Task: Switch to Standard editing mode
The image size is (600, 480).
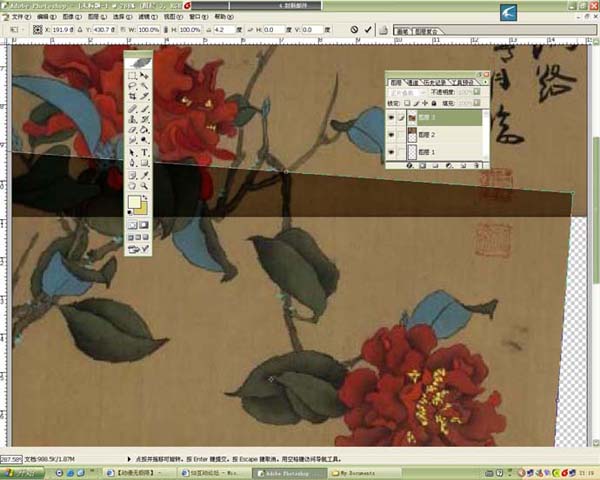Action: click(x=132, y=225)
